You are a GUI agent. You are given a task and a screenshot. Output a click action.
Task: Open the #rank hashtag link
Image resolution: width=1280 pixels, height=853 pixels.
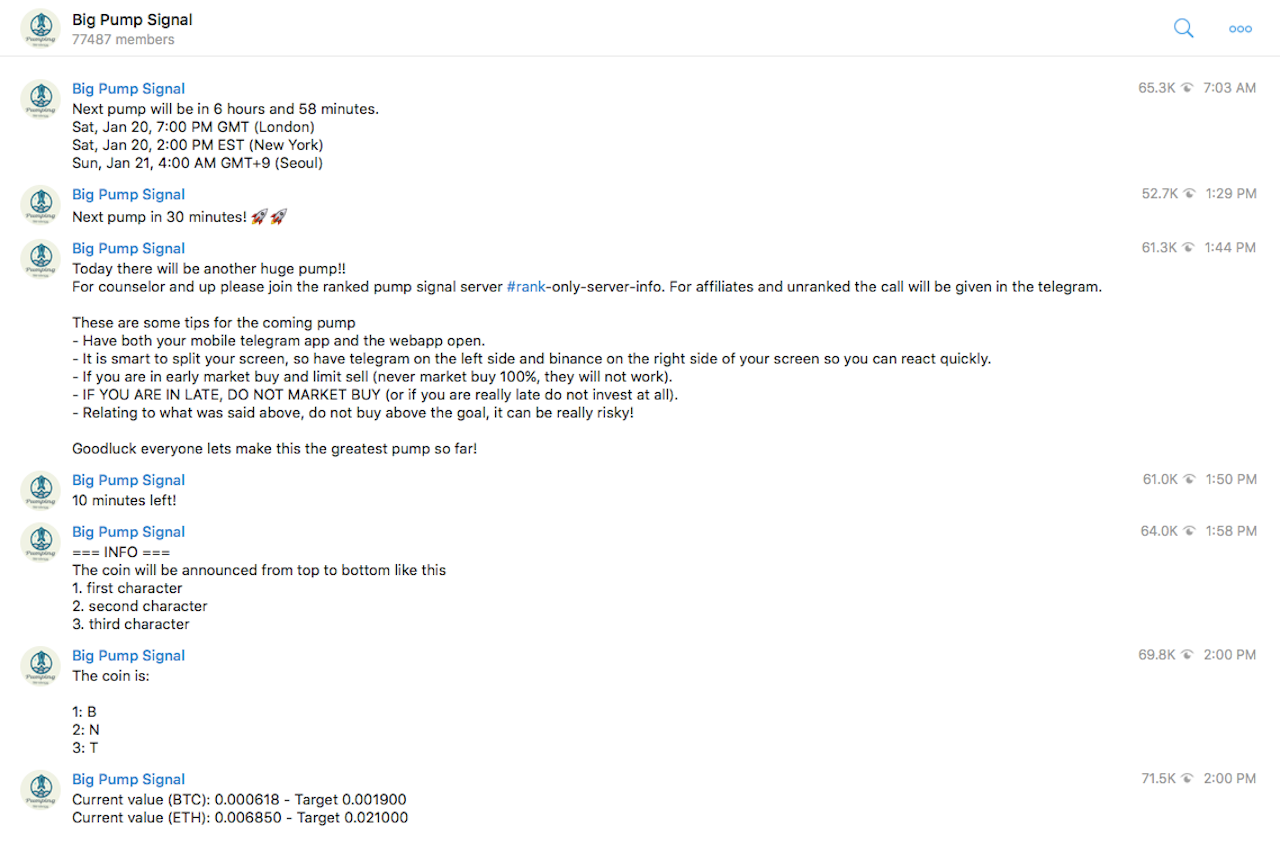click(x=525, y=287)
